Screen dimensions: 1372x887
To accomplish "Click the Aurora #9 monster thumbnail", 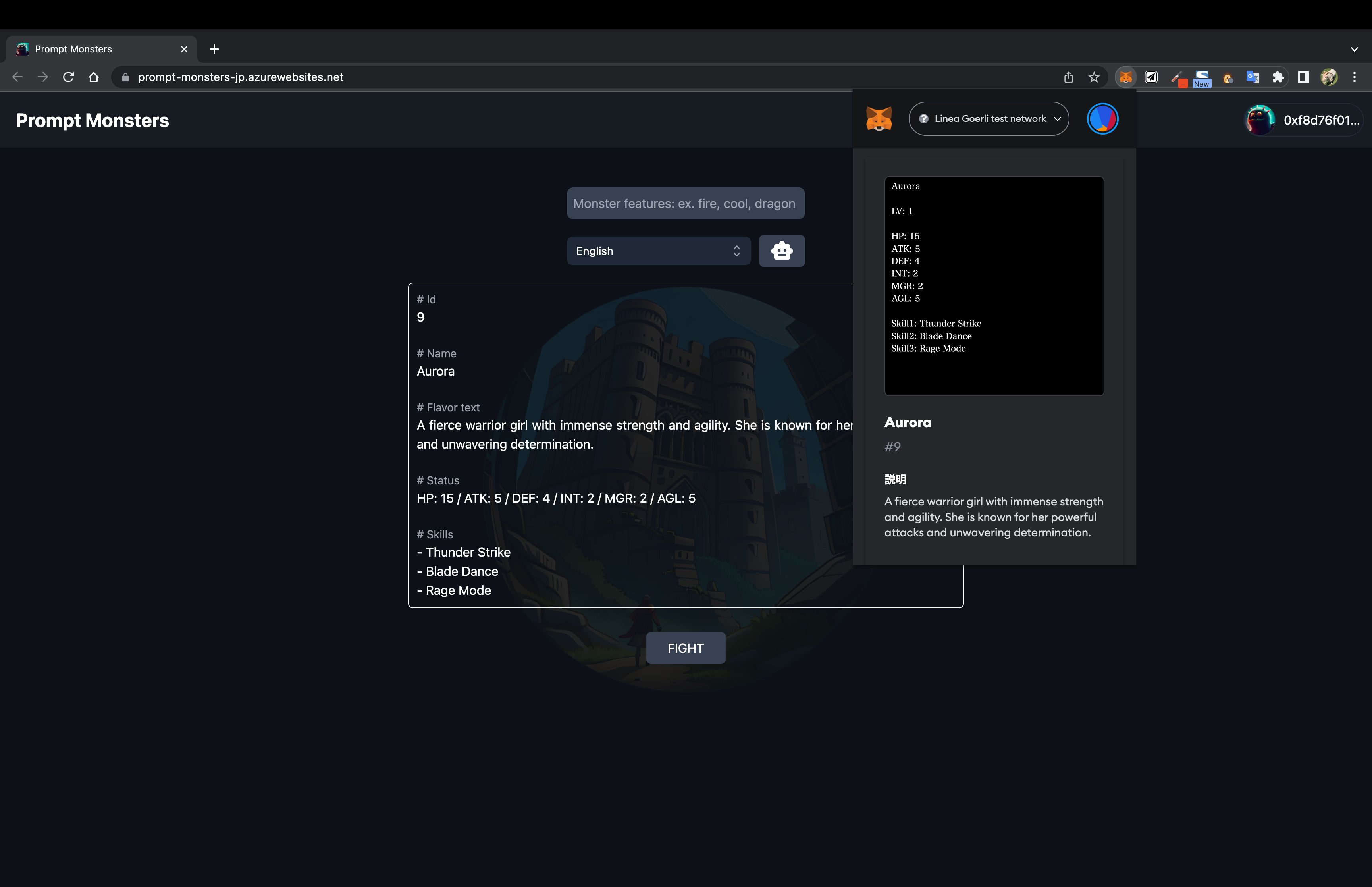I will (x=994, y=285).
